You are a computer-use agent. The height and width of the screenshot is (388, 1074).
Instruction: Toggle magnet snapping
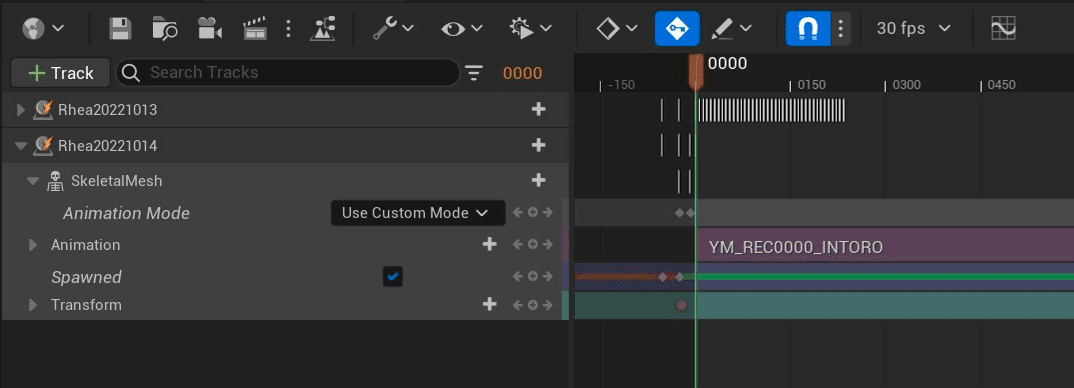pos(808,29)
